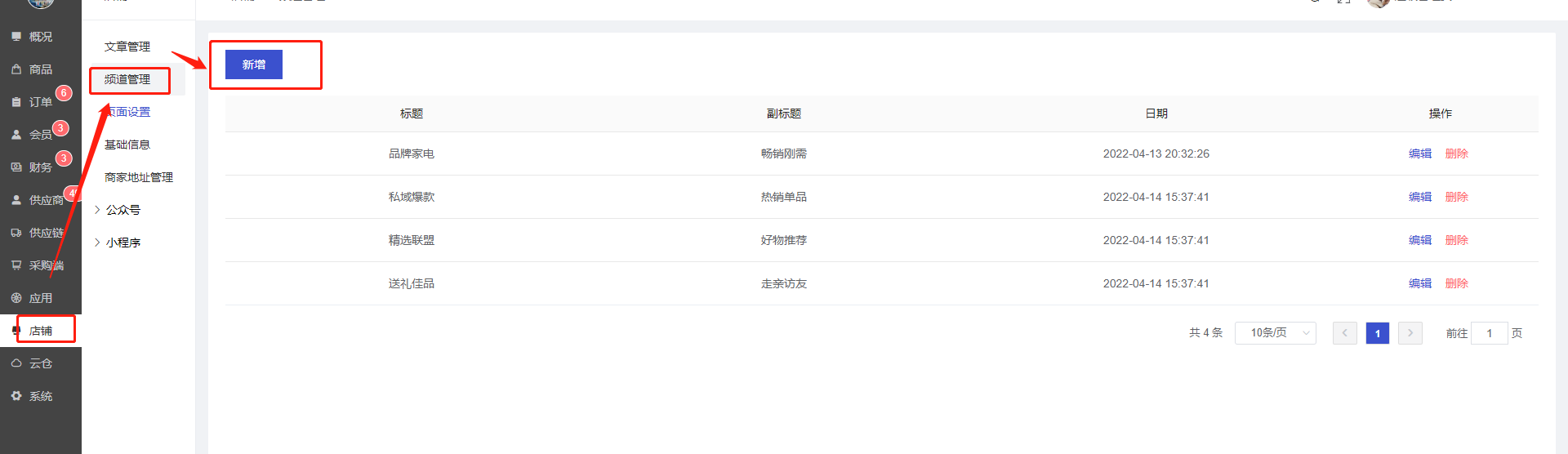The width and height of the screenshot is (1568, 454).
Task: Open the 店铺 sidebar menu
Action: pos(41,331)
